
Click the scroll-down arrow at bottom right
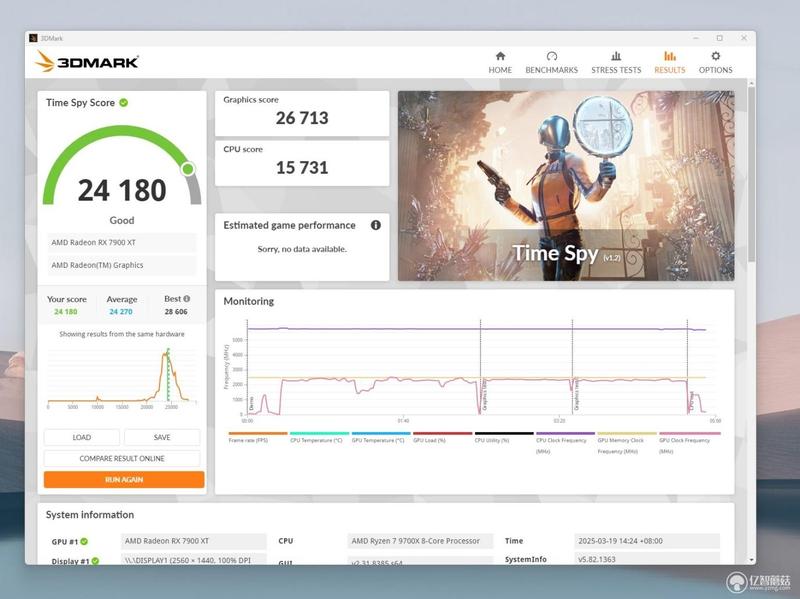click(x=751, y=560)
